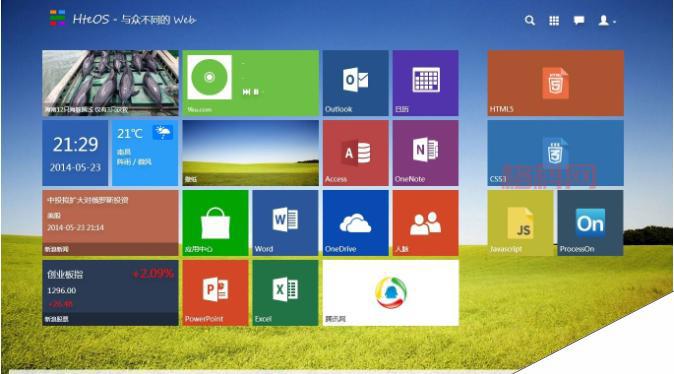The width and height of the screenshot is (674, 374).
Task: Launch the Excel tile
Action: (x=285, y=293)
